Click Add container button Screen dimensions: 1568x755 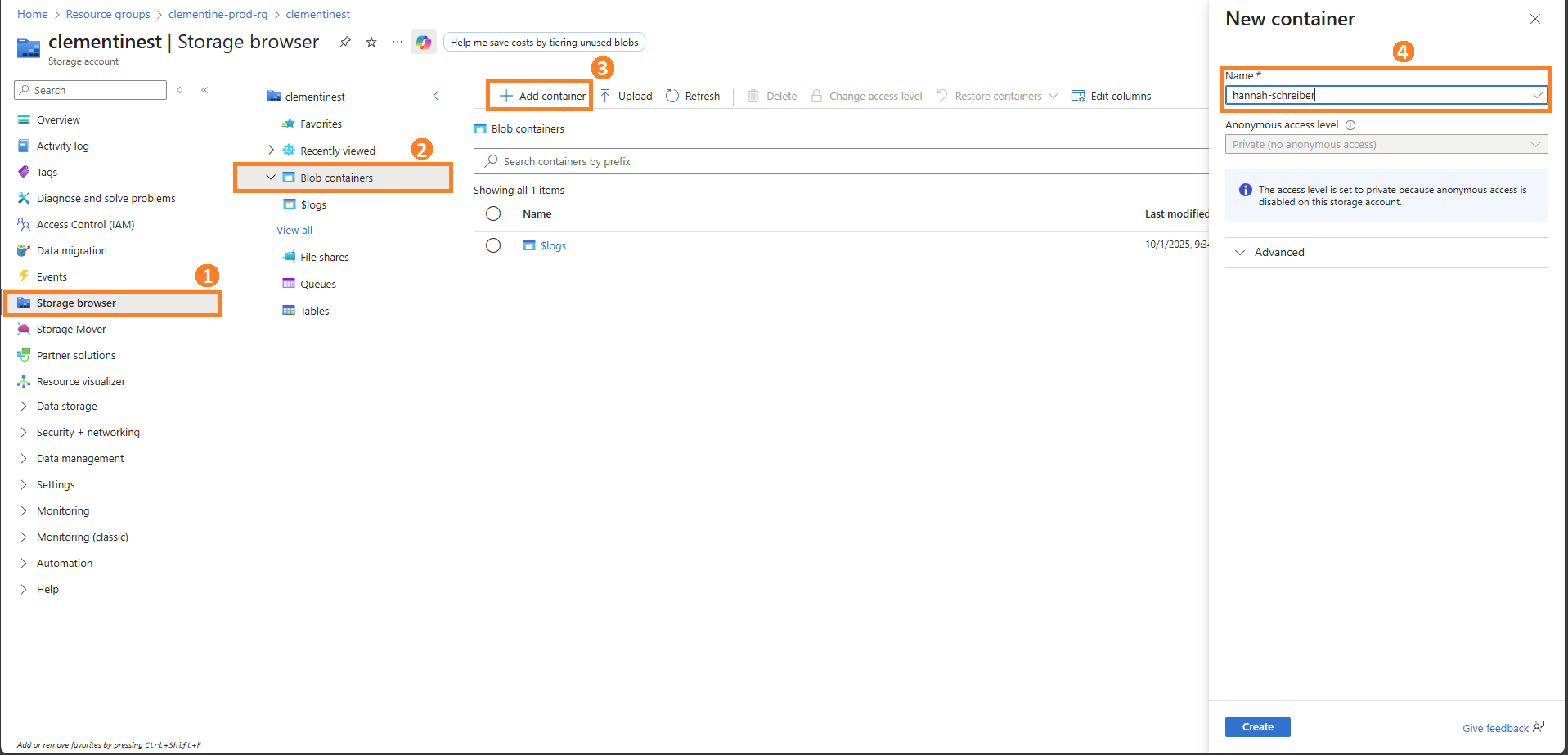click(x=543, y=96)
